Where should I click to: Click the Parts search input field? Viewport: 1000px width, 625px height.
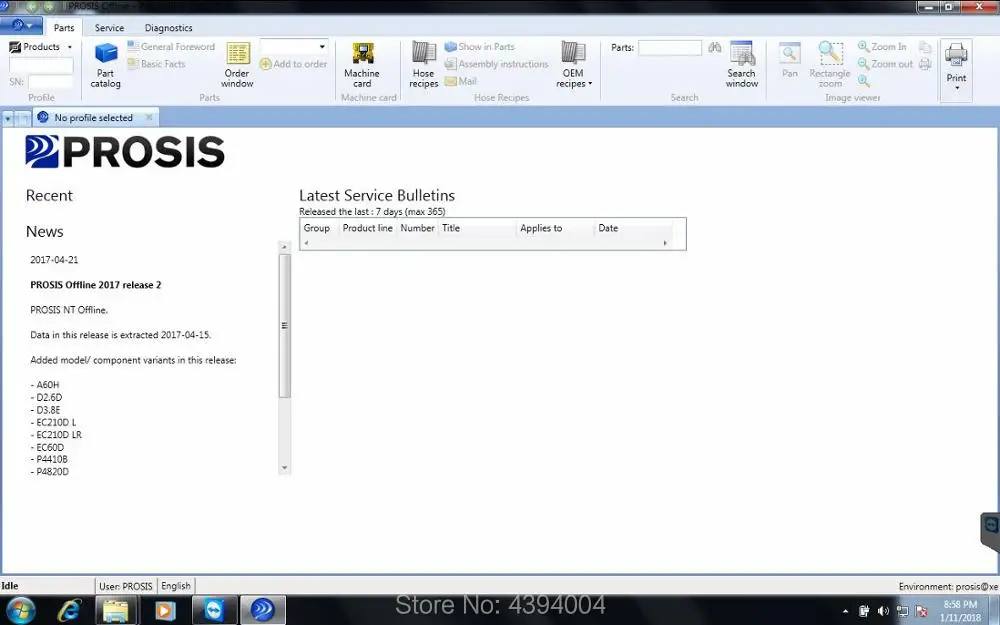click(670, 47)
